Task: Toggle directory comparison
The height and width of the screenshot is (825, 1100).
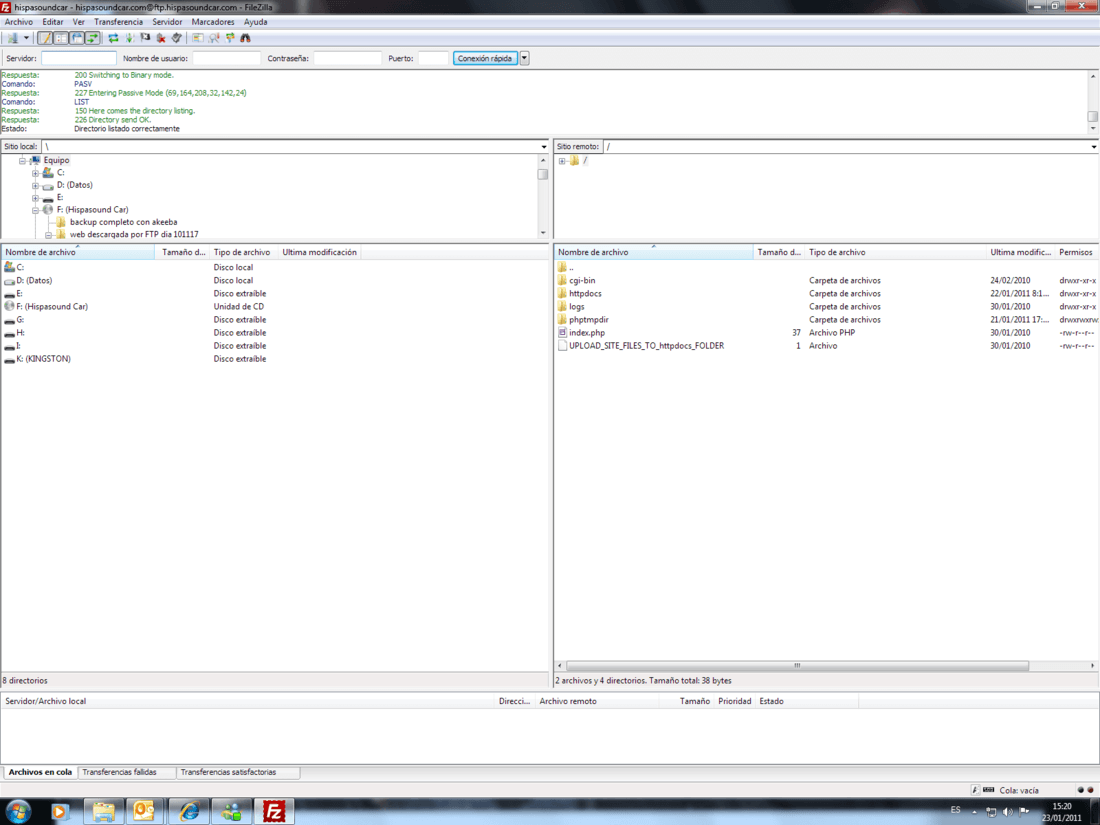Action: tap(214, 38)
